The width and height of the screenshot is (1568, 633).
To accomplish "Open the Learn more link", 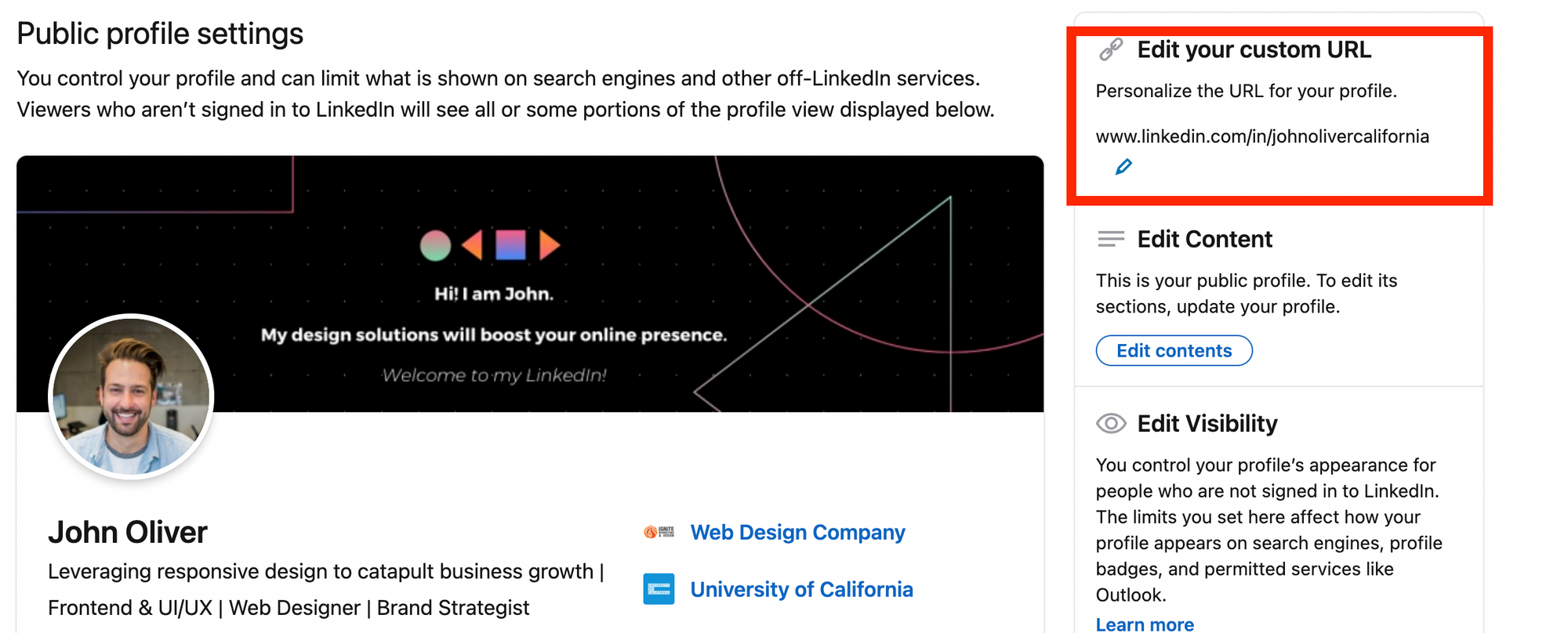I will [x=1145, y=624].
